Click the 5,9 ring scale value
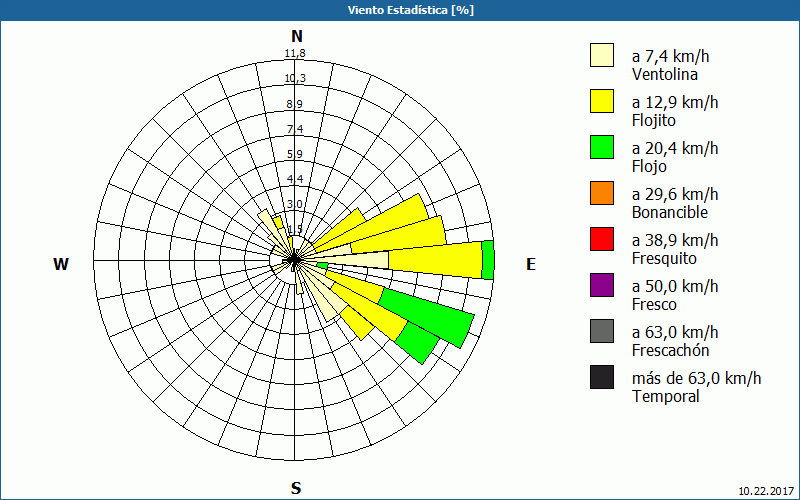 (294, 154)
